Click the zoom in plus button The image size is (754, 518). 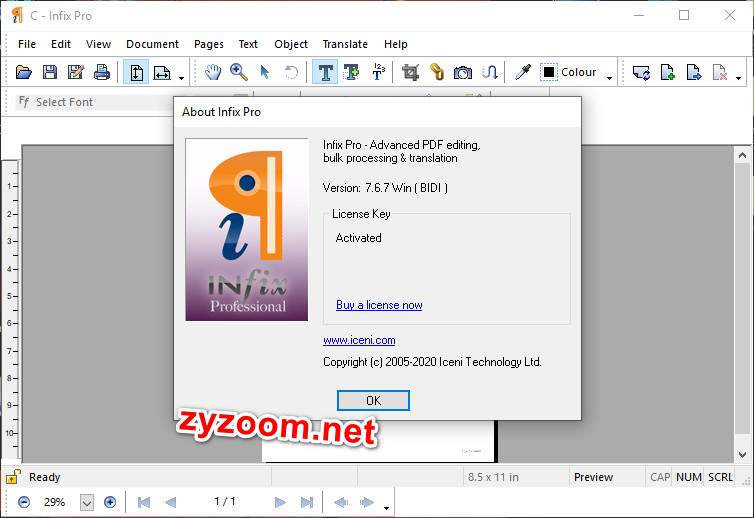(x=110, y=502)
